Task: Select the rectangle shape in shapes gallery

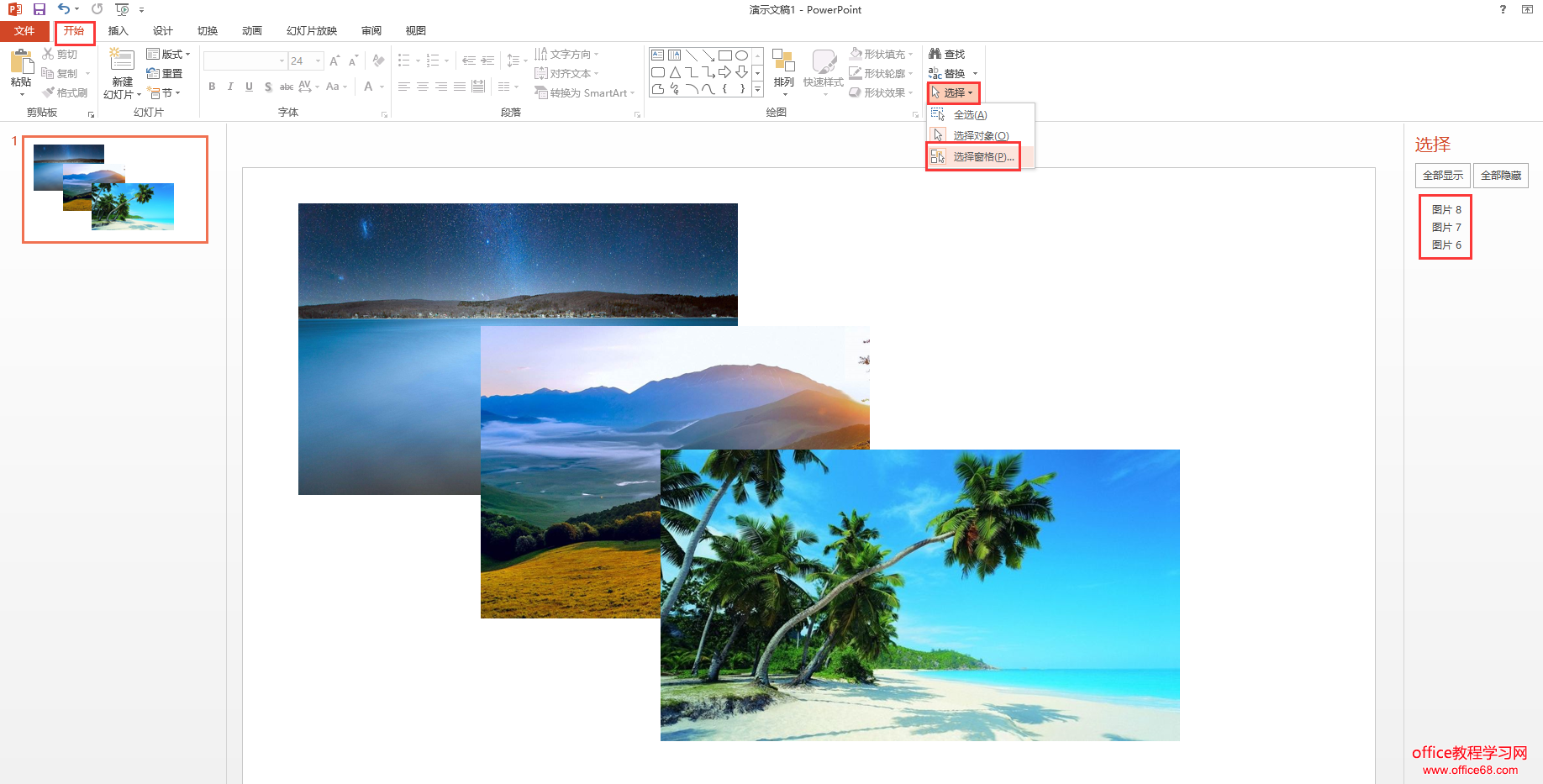Action: 724,55
